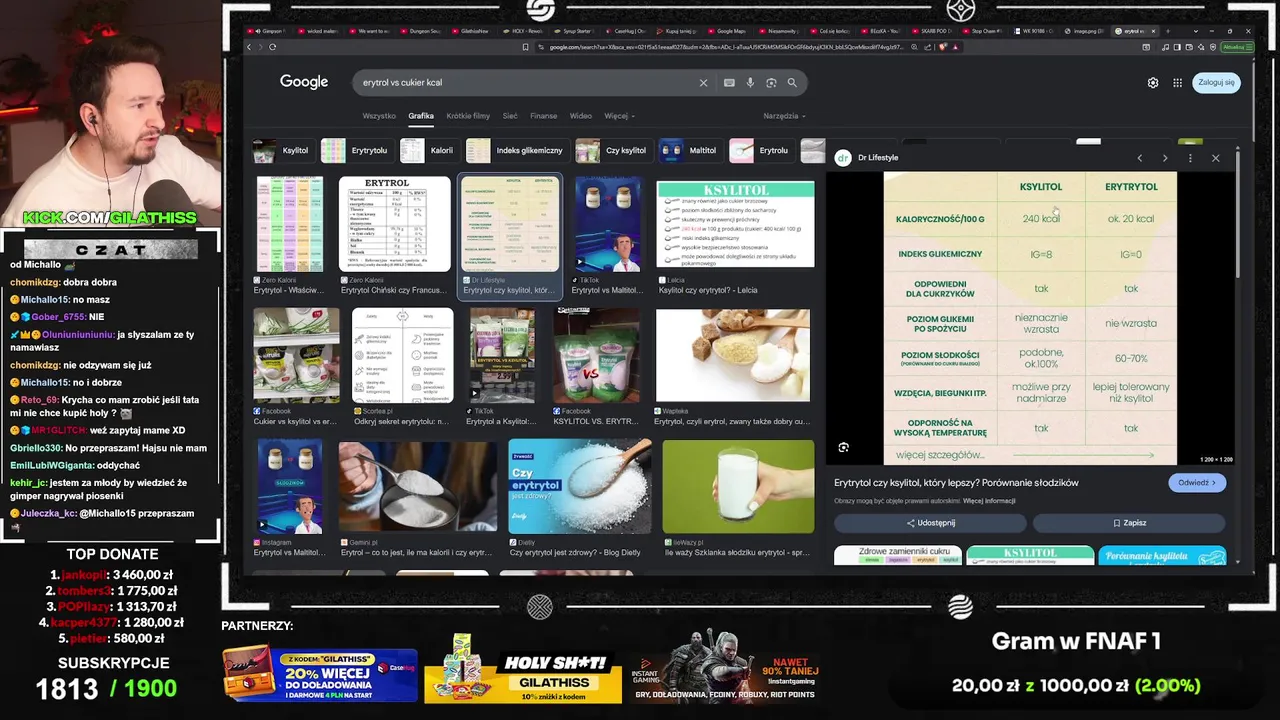Open the preview title Erytrytol czy ksylitol link
The height and width of the screenshot is (720, 1280).
point(956,483)
